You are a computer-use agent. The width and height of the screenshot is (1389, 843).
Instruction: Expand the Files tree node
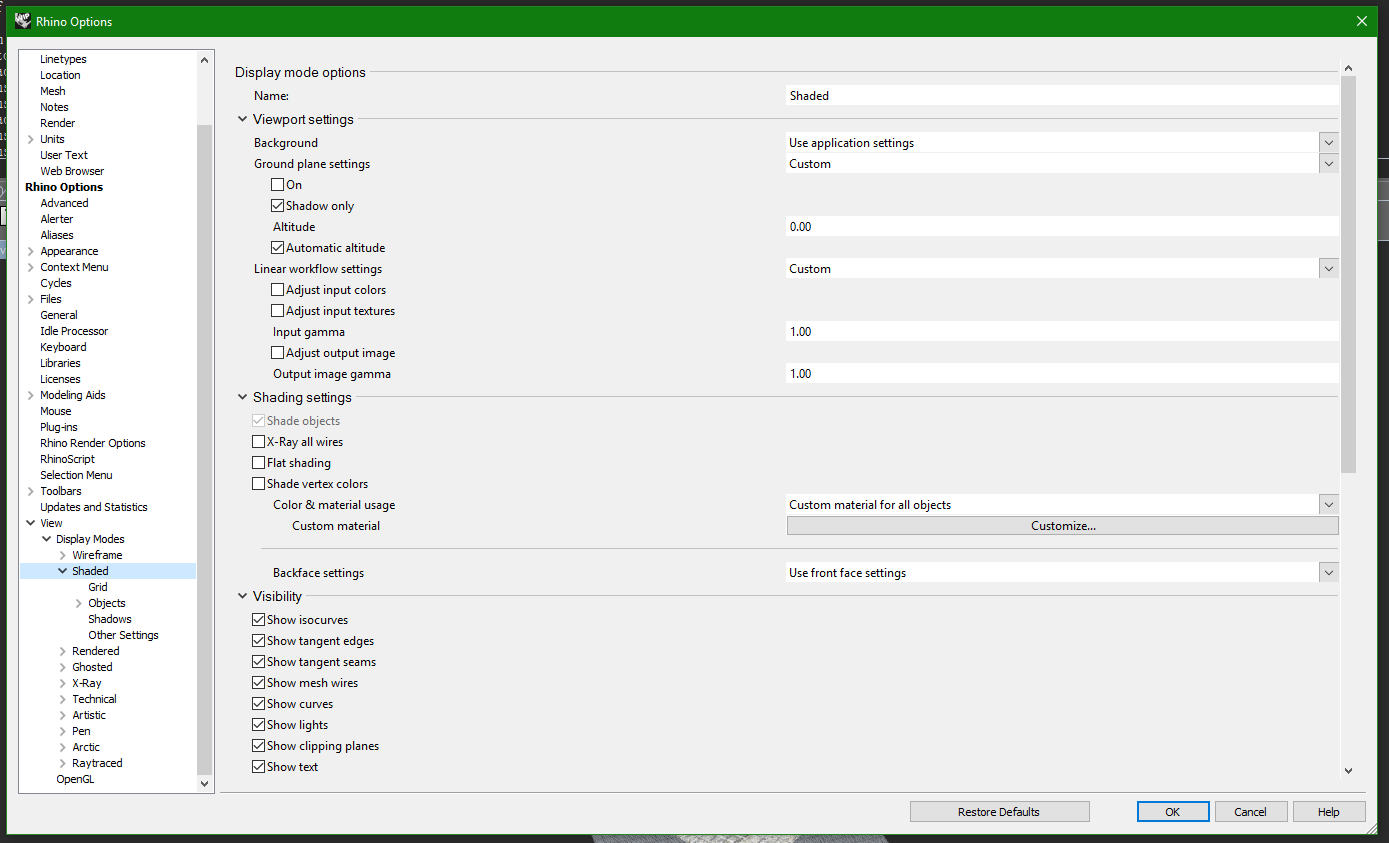31,299
